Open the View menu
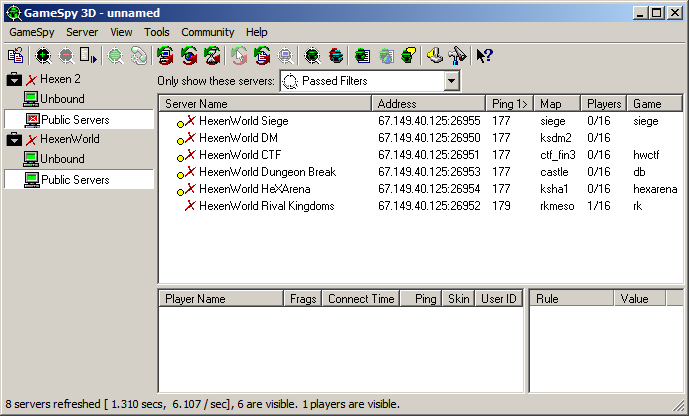 tap(121, 32)
